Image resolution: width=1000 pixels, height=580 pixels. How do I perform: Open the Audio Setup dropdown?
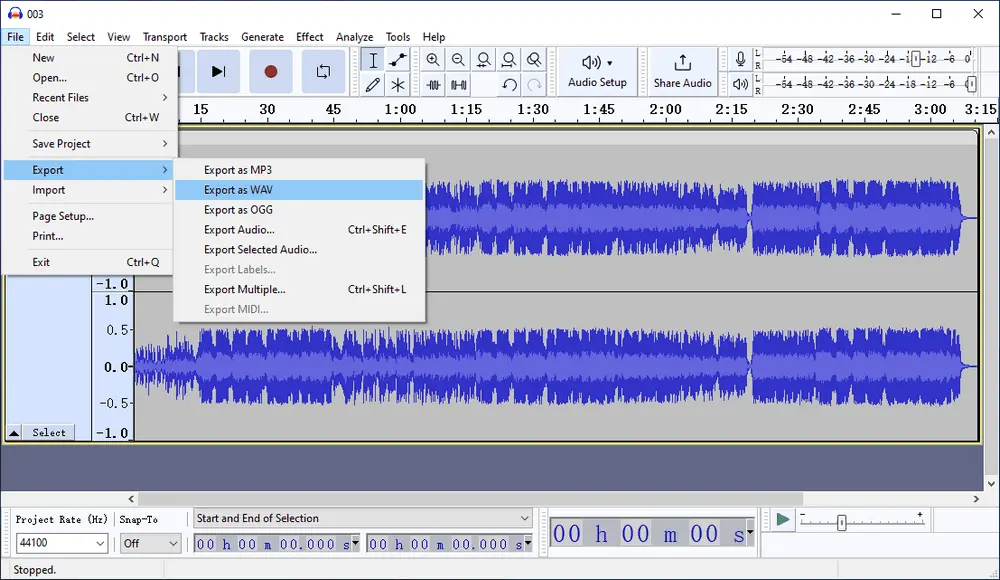tap(598, 71)
